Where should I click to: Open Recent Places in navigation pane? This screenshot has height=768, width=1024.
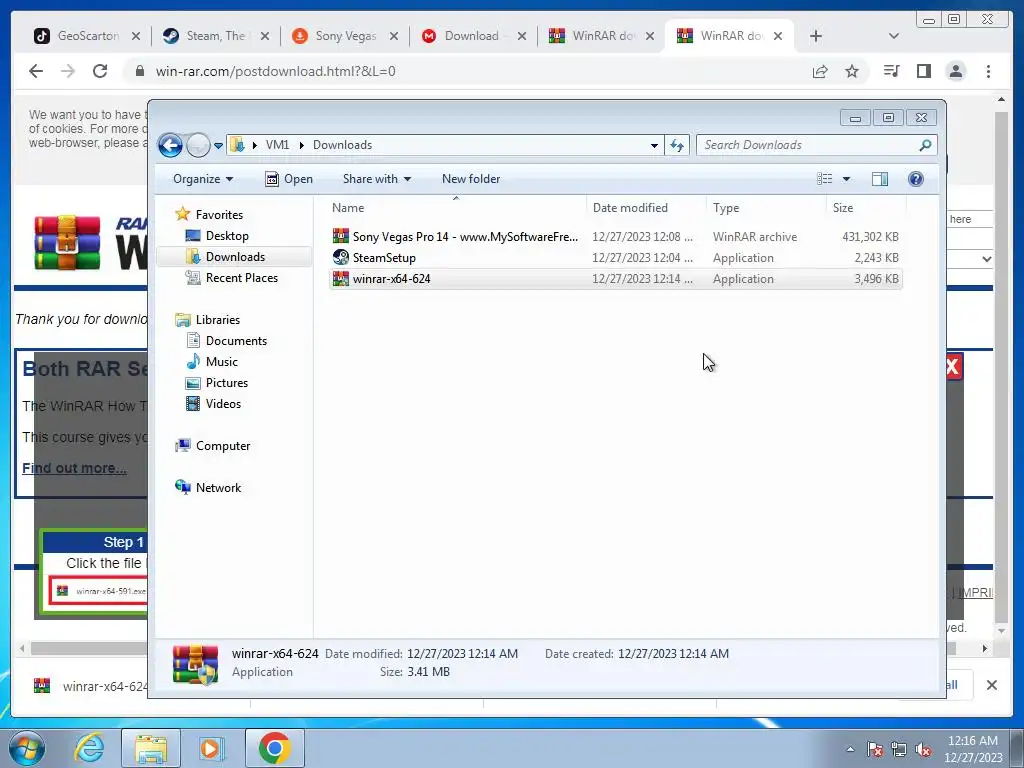pos(232,278)
